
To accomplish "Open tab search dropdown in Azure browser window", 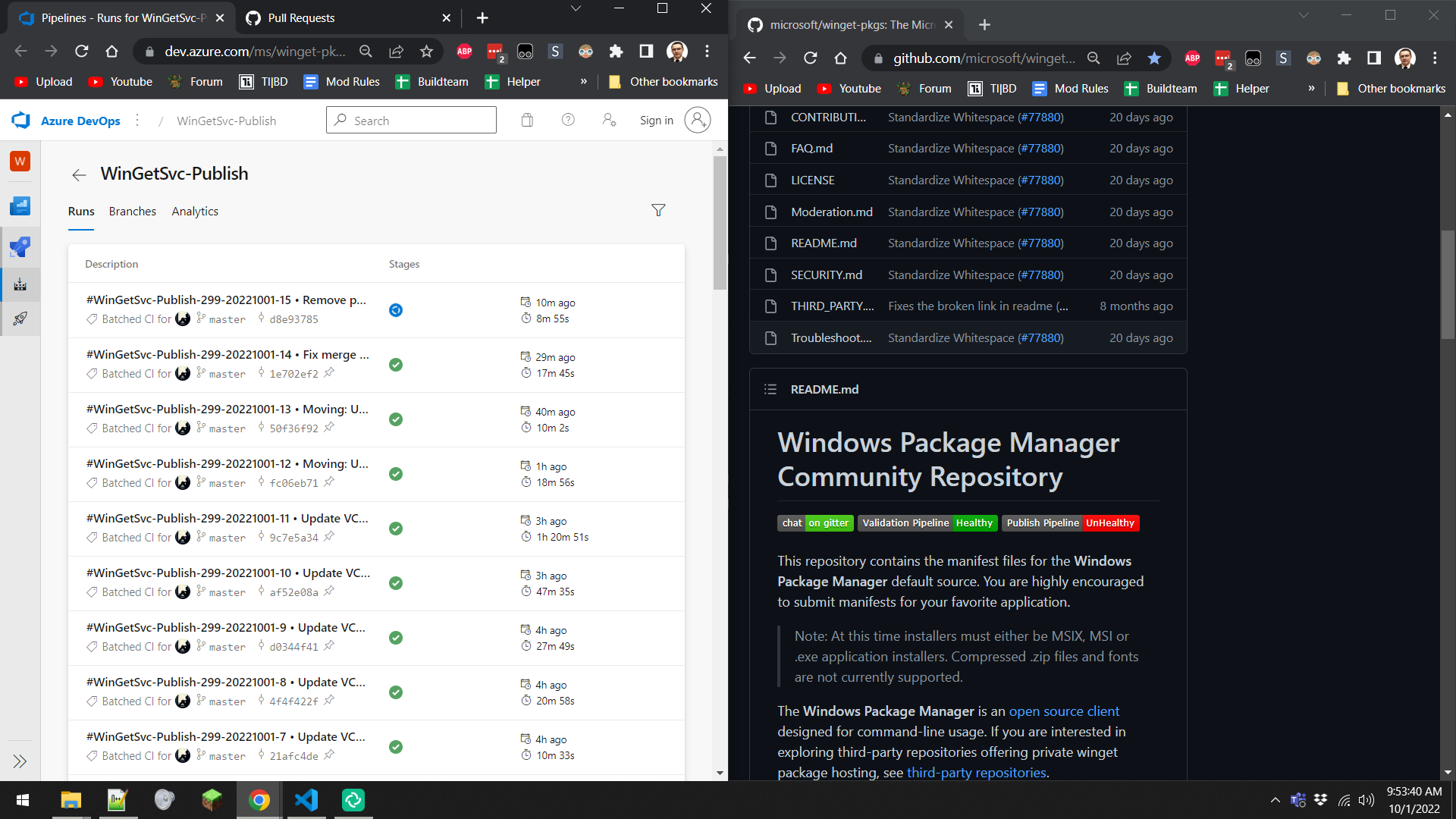I will point(576,8).
